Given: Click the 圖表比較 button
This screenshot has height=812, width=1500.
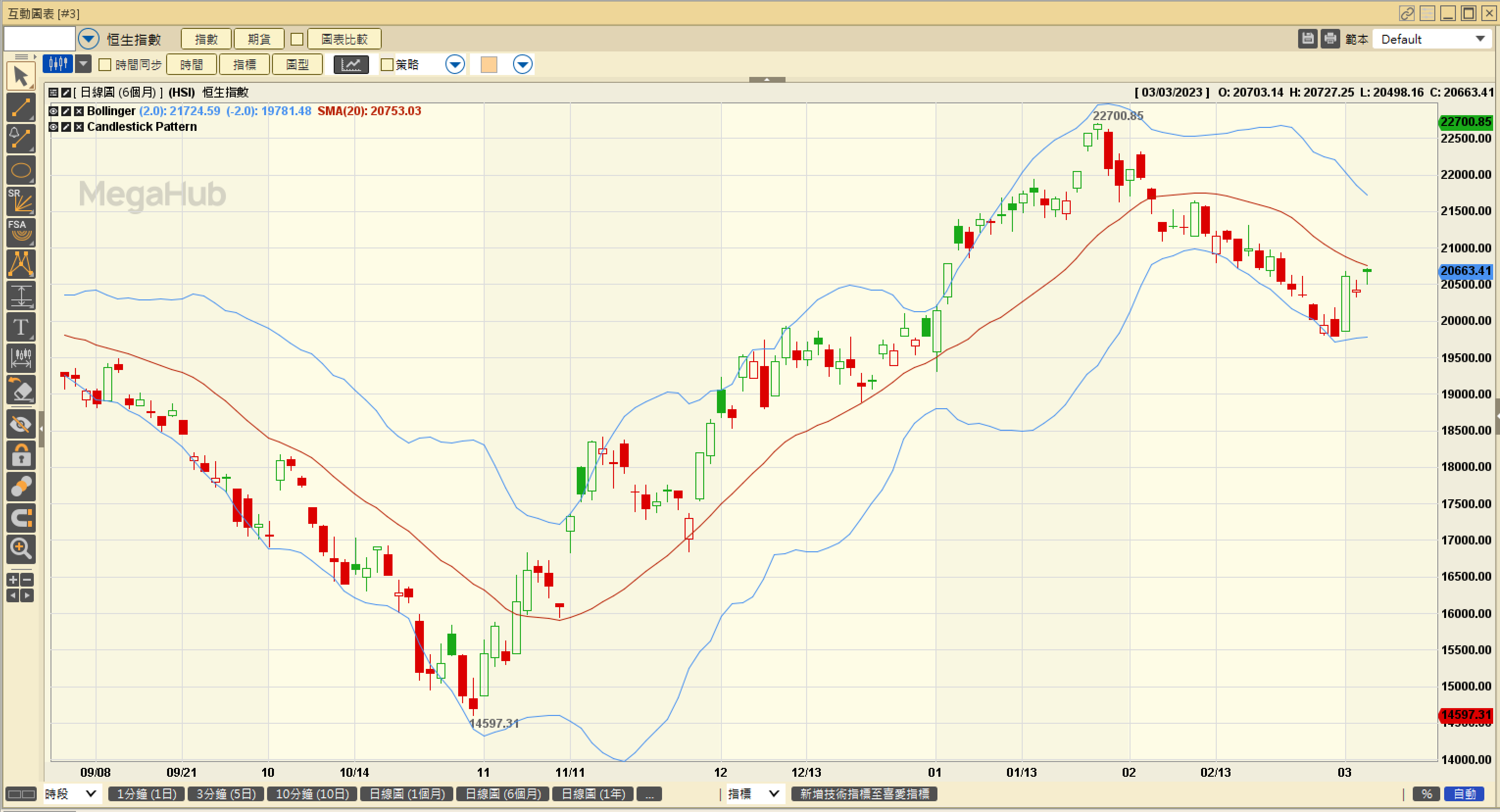Looking at the screenshot, I should [344, 39].
